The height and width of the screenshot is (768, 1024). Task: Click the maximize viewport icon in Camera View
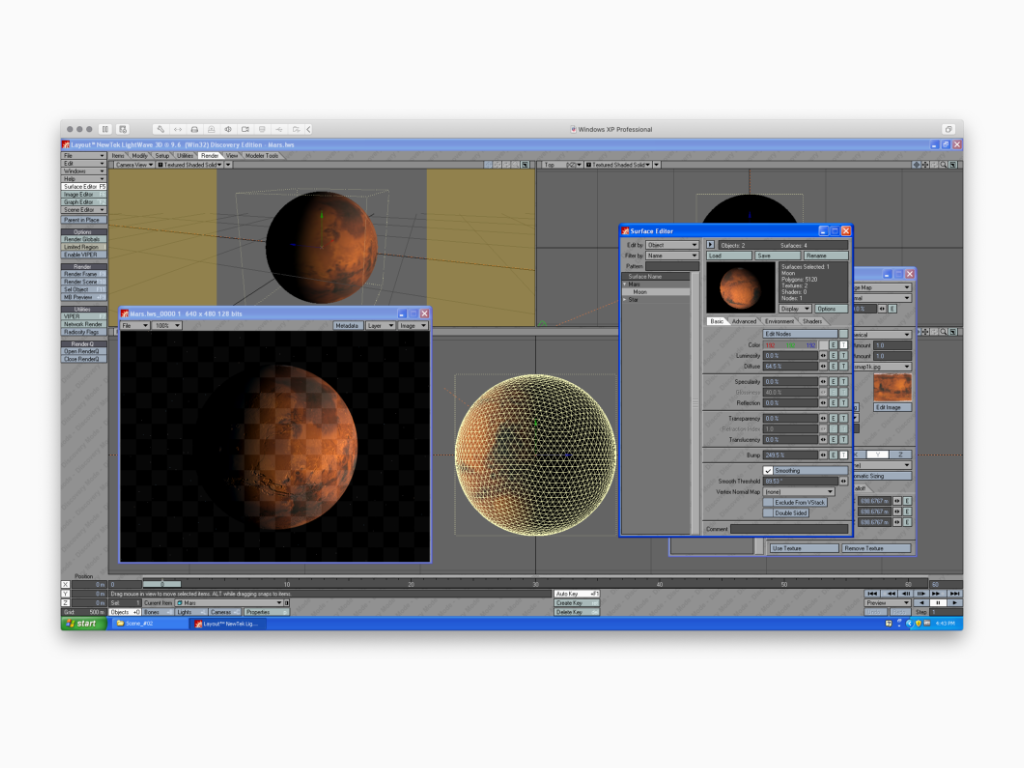coord(526,165)
